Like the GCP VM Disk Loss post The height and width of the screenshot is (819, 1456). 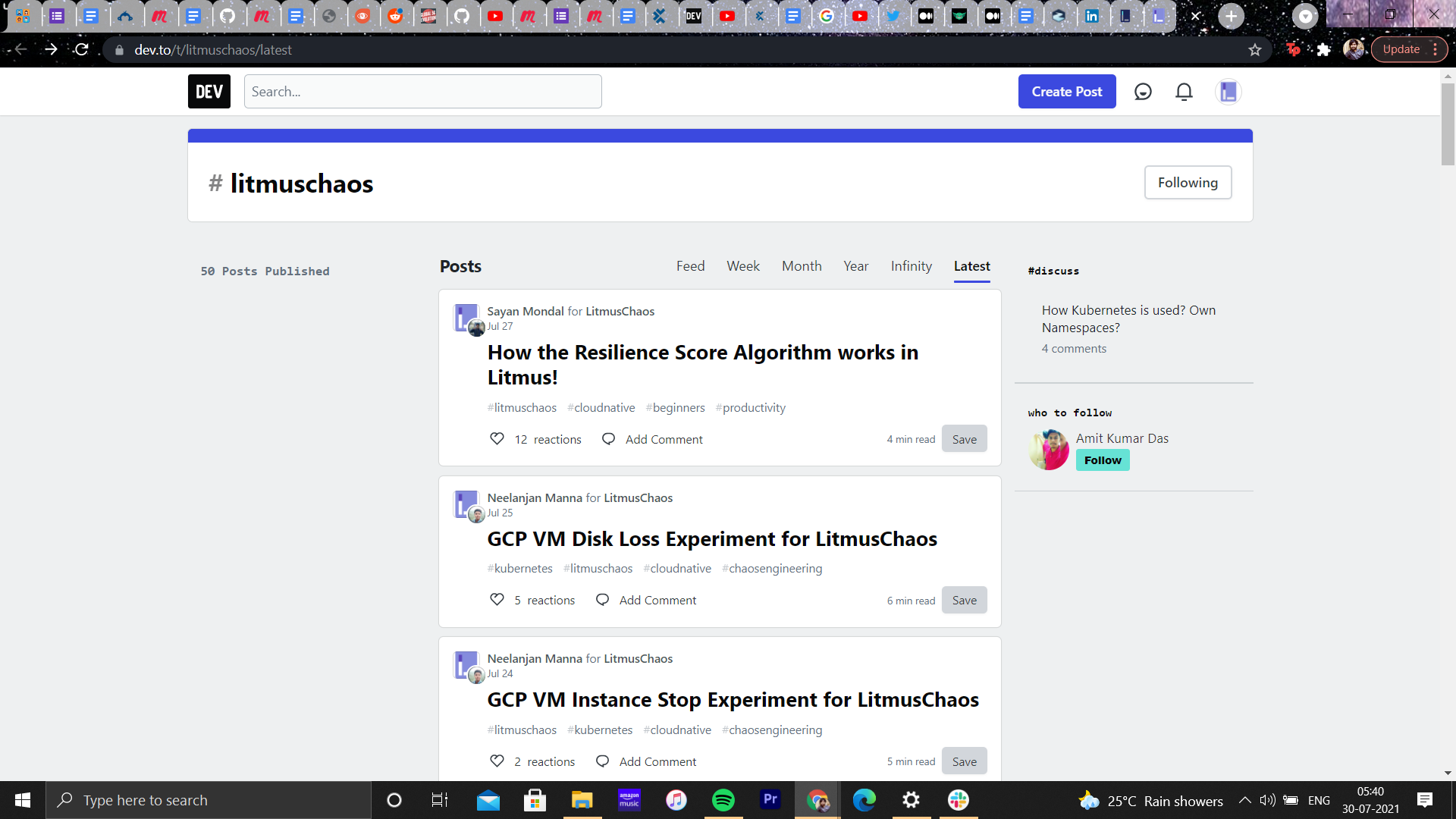(497, 600)
